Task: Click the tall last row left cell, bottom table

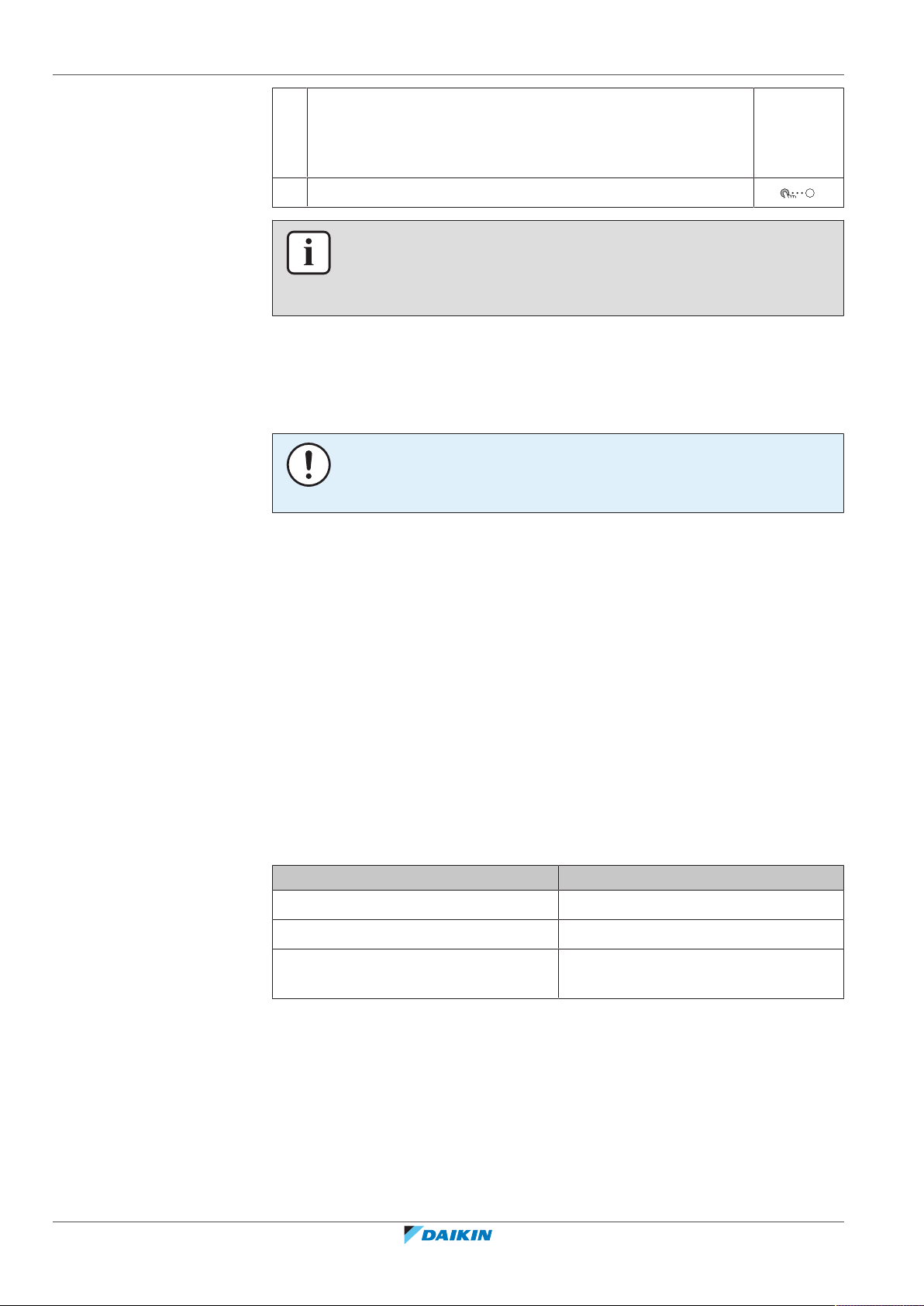Action: (x=415, y=973)
